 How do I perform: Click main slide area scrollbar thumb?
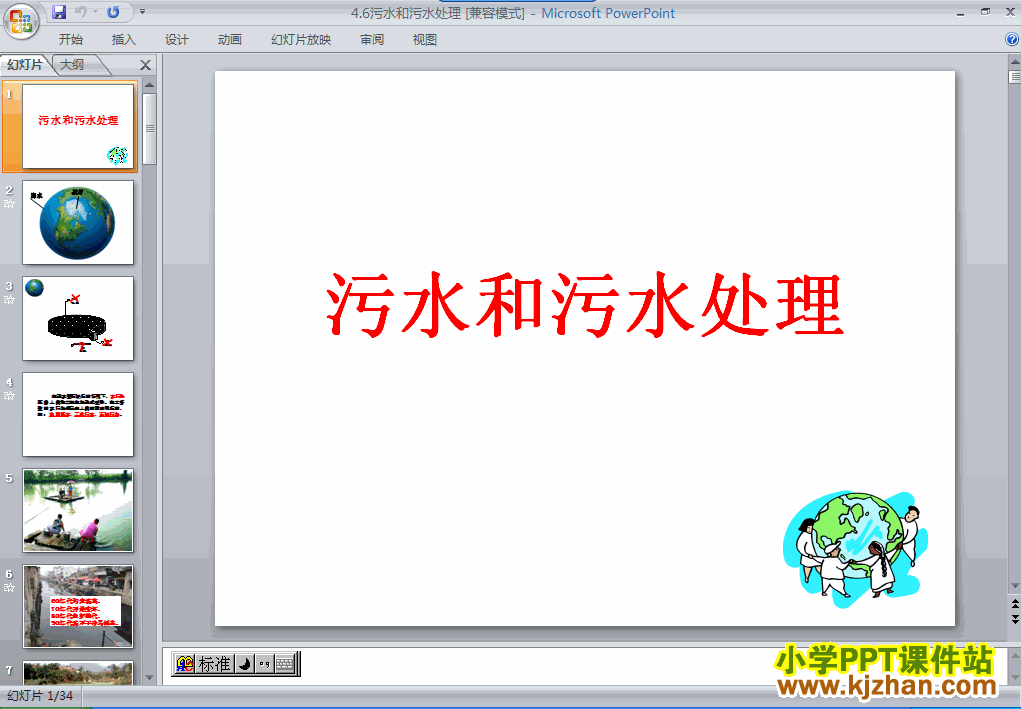click(1014, 77)
